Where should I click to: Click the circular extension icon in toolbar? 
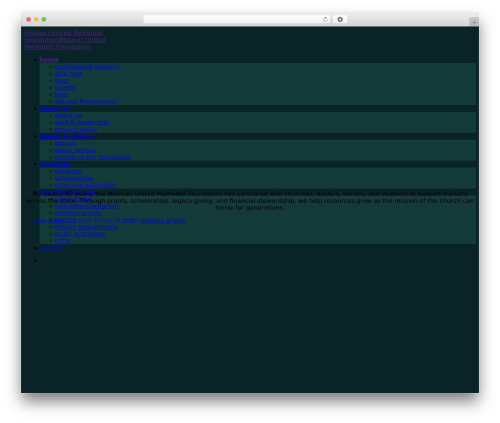340,19
